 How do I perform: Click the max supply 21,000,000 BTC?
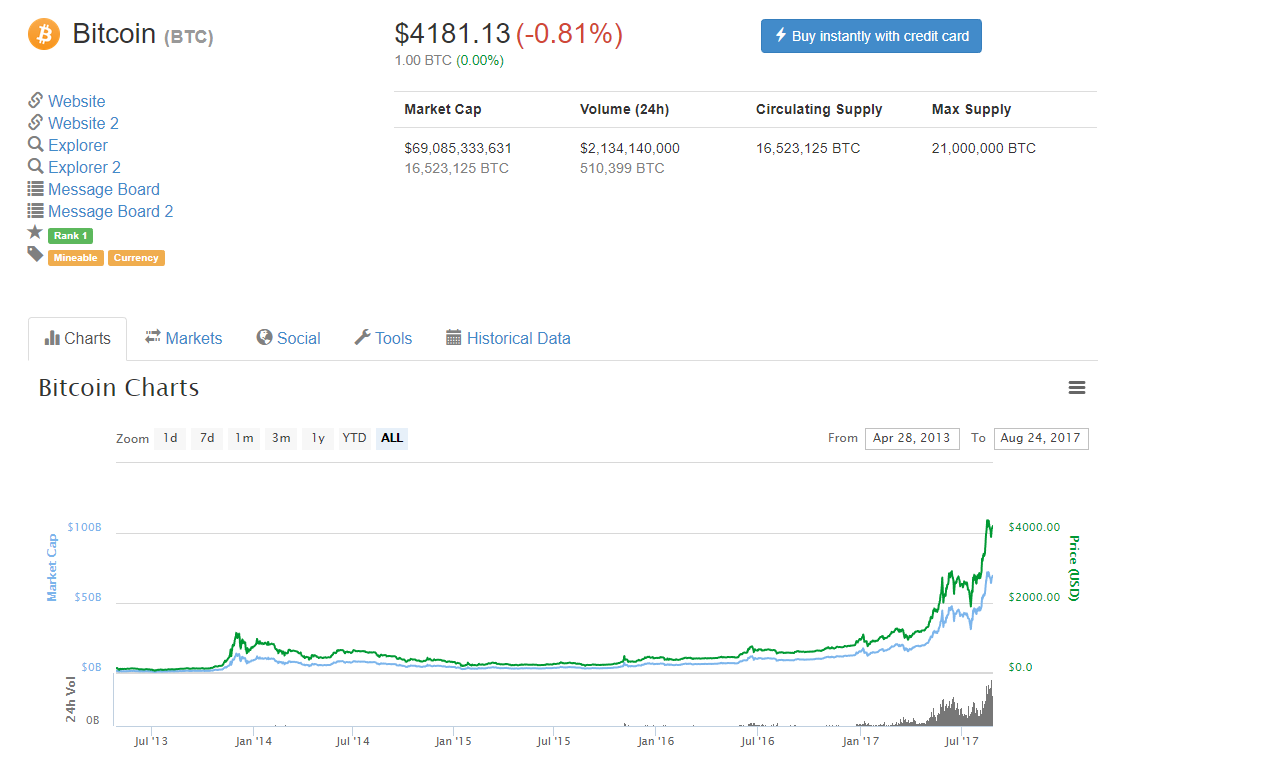[x=984, y=148]
